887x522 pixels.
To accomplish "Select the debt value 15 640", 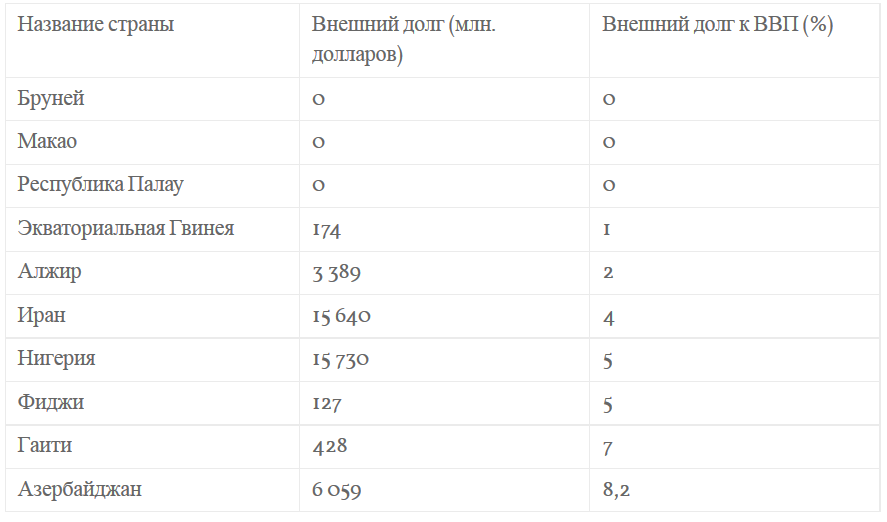I will point(342,316).
